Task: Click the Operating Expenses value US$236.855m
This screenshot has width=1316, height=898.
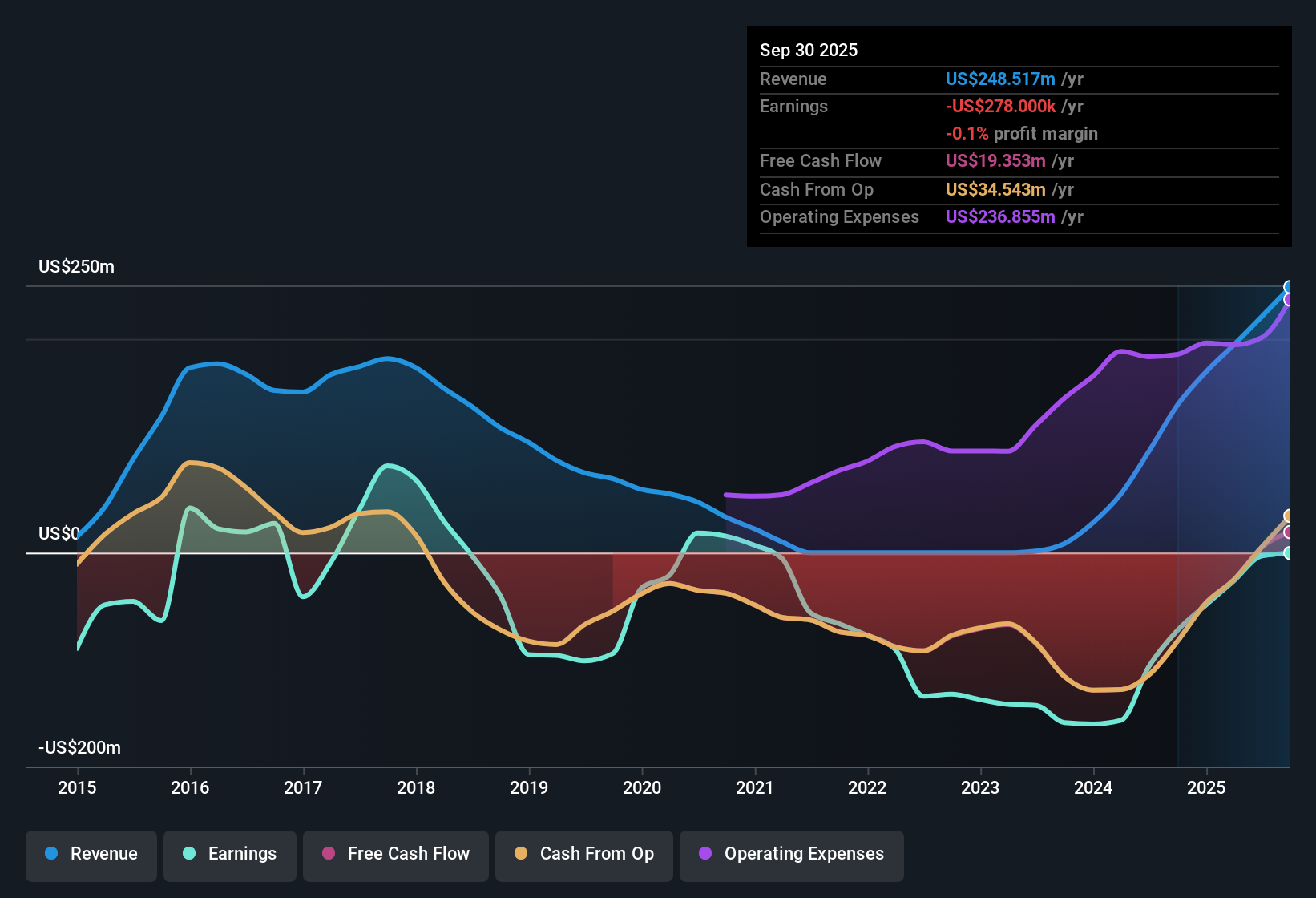Action: point(1000,217)
